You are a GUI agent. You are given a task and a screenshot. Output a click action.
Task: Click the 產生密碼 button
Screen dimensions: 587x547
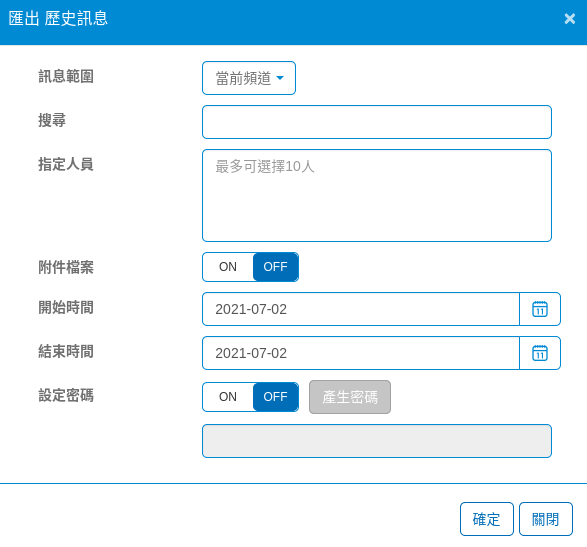coord(350,397)
